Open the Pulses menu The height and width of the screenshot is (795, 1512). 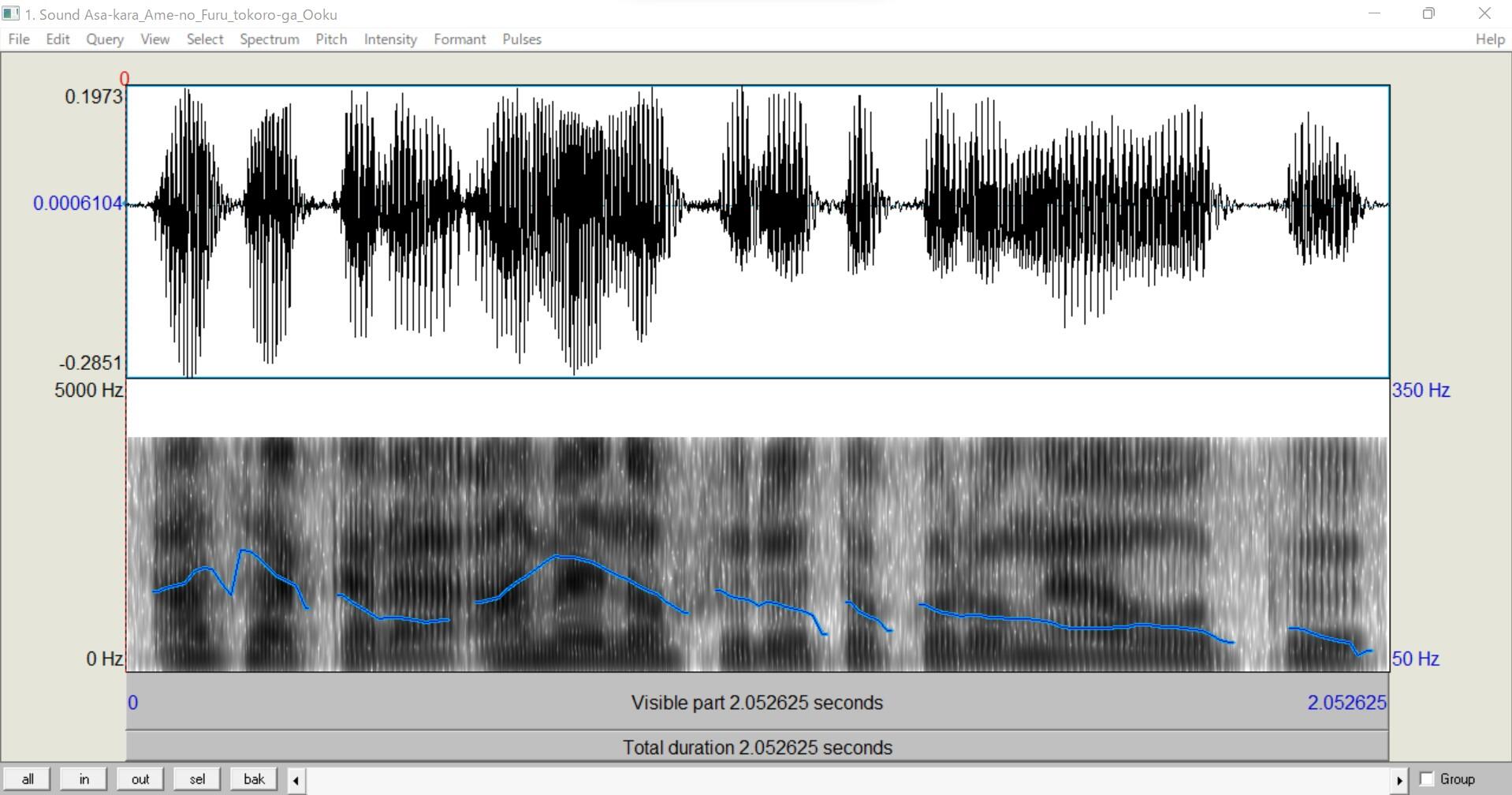click(522, 39)
